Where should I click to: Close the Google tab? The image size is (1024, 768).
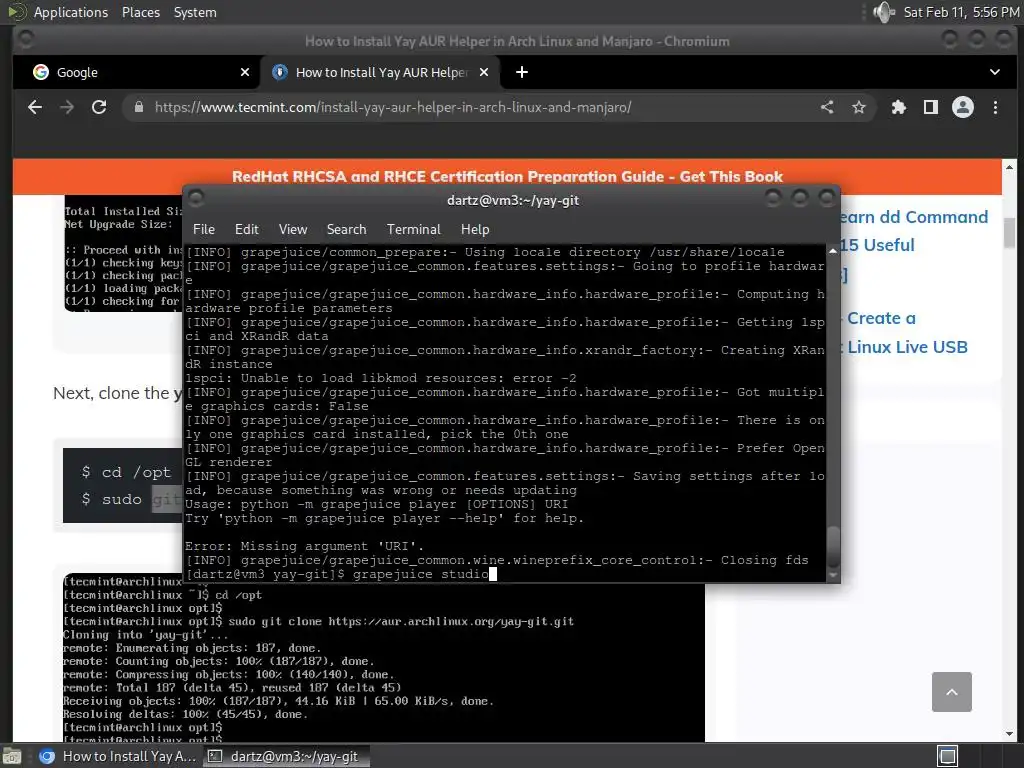(x=245, y=72)
